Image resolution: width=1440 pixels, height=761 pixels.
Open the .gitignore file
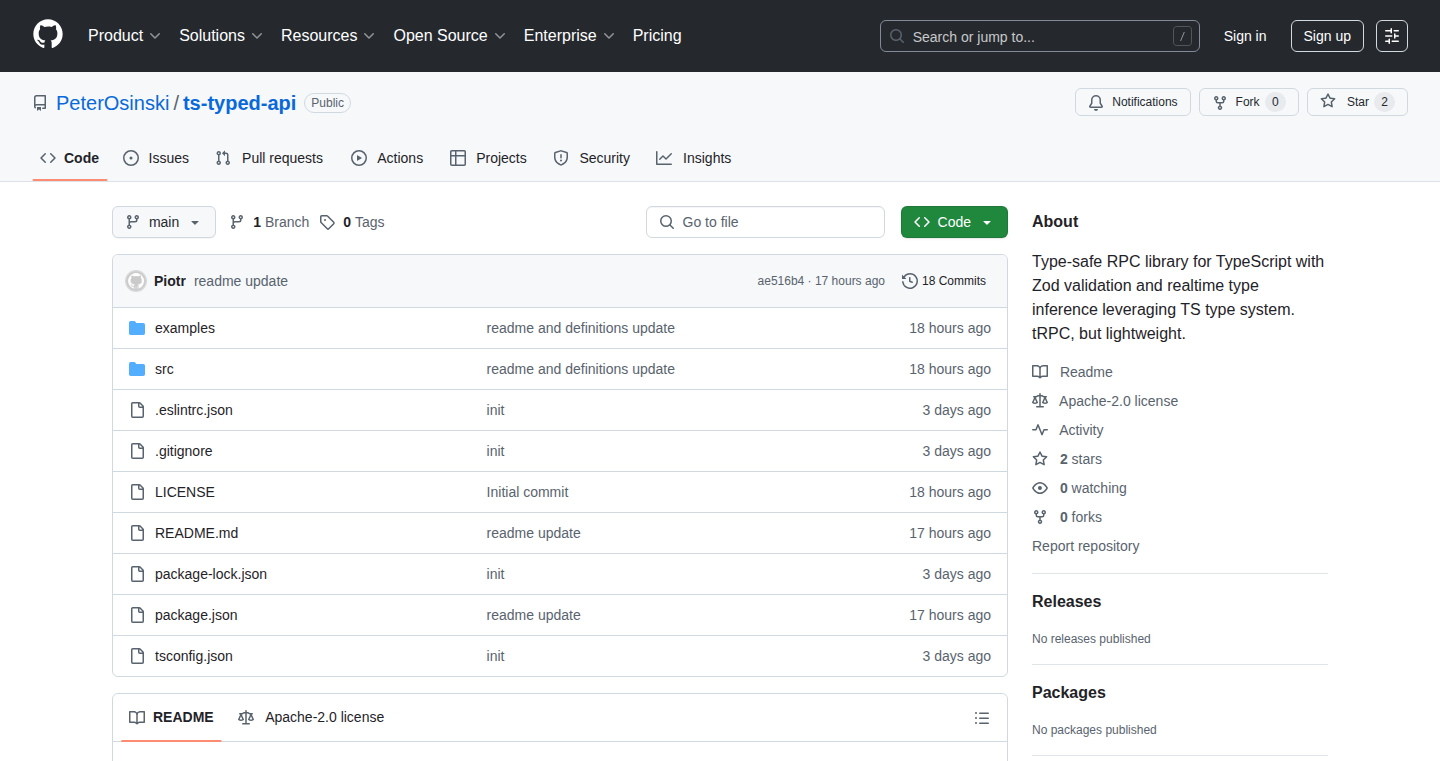click(184, 451)
